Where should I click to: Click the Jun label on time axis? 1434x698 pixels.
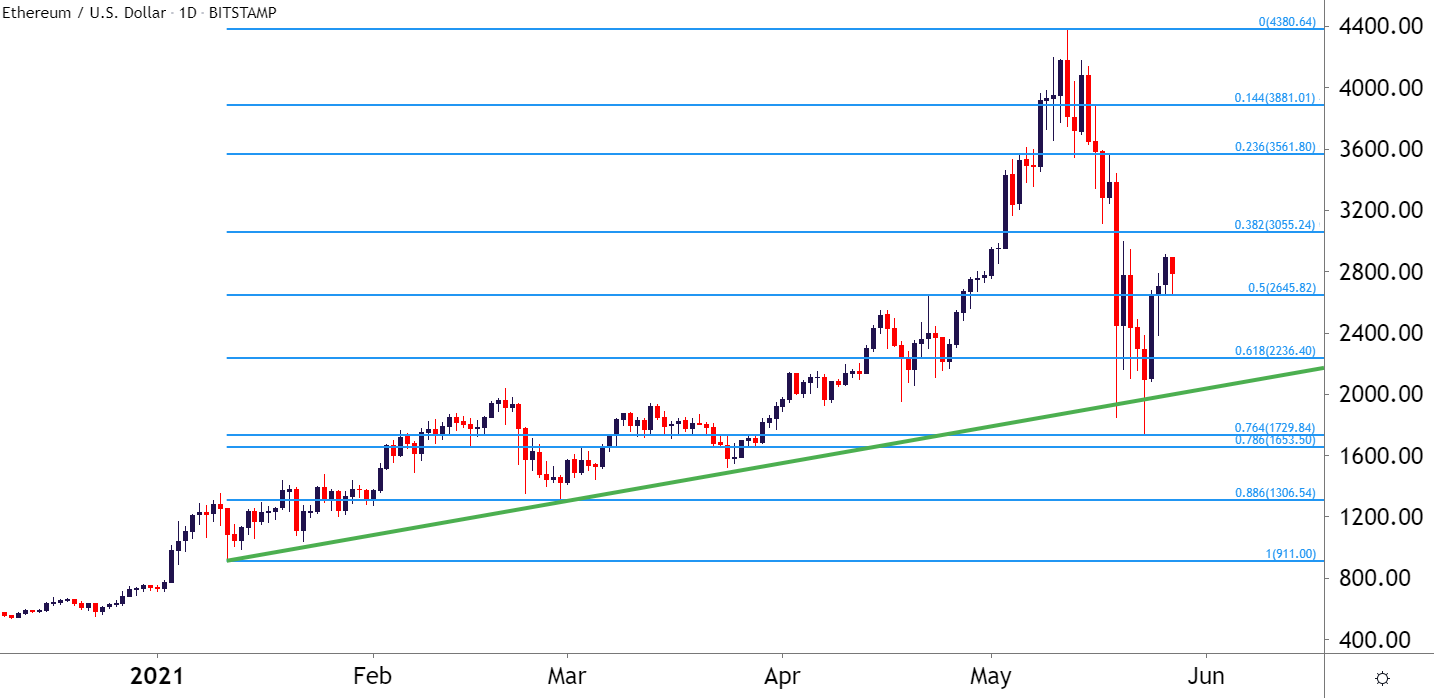pos(1207,676)
